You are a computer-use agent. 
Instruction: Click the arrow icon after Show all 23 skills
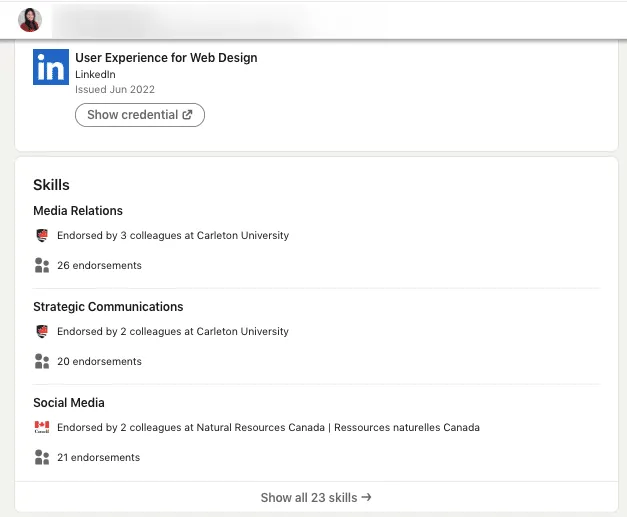coord(366,497)
